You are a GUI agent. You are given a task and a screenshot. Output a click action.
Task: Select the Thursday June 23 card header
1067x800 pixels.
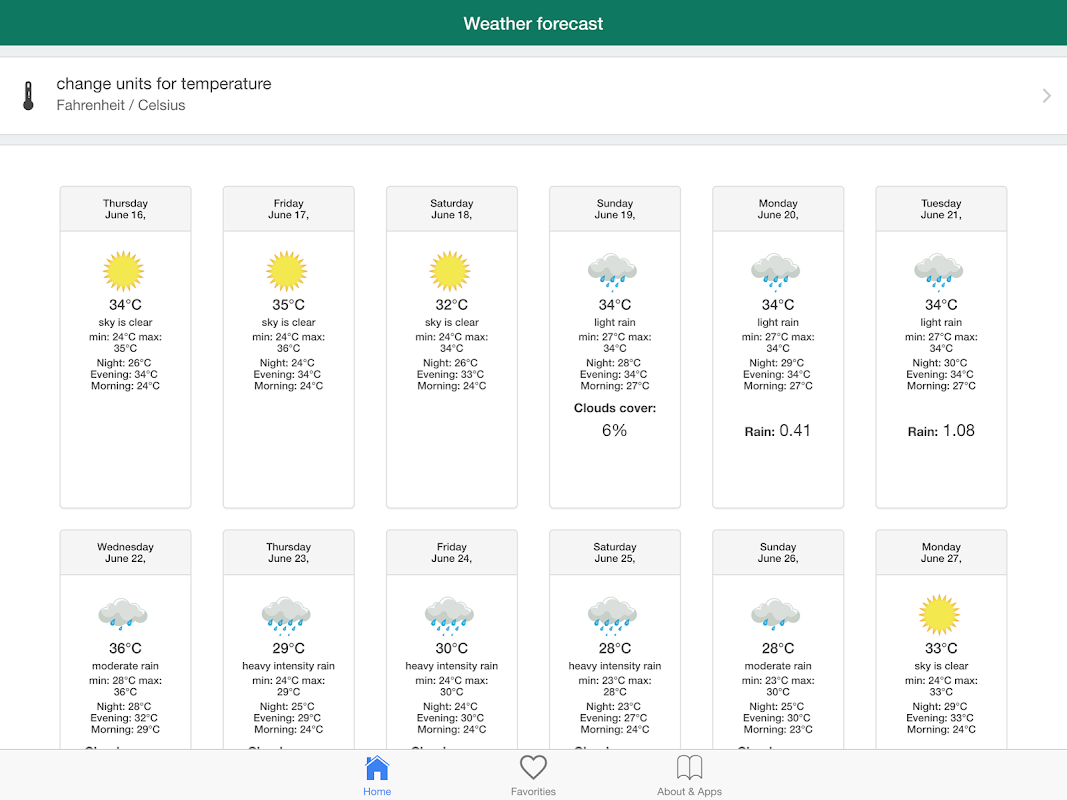click(x=289, y=552)
